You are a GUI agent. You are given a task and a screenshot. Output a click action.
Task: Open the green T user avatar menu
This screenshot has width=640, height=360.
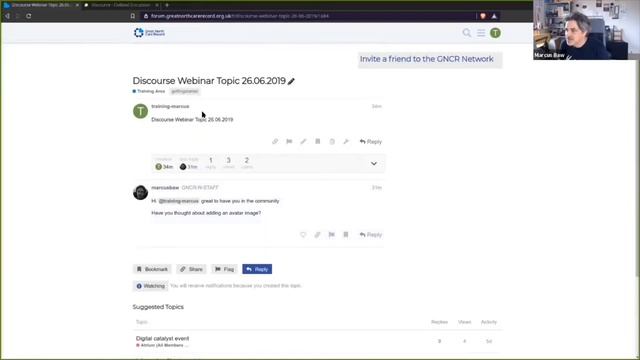[495, 33]
